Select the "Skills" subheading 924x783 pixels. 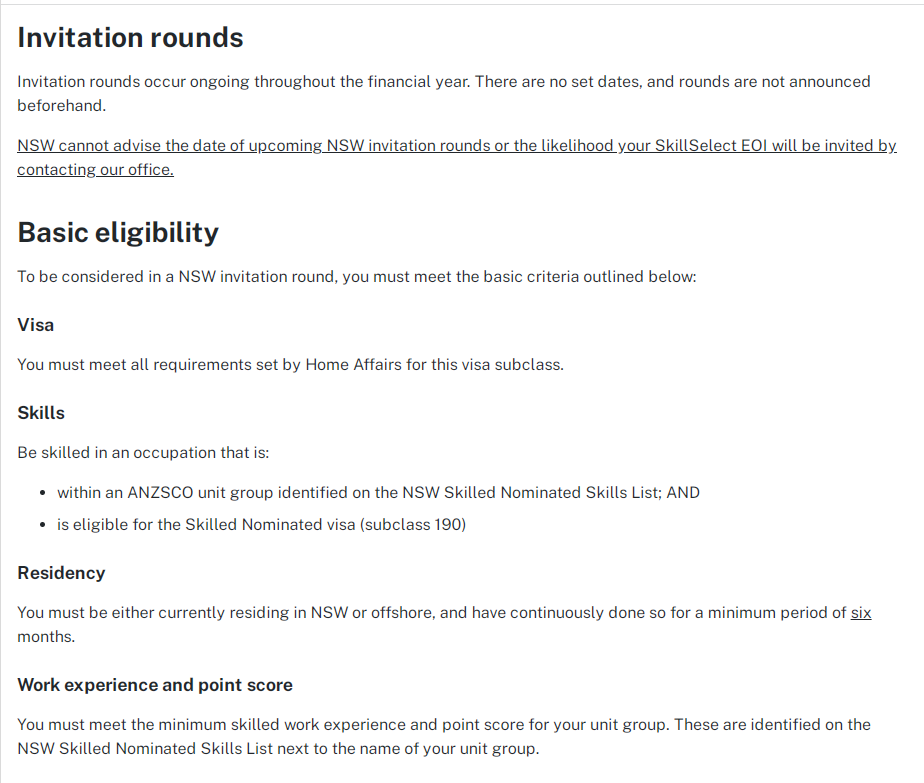pos(41,413)
